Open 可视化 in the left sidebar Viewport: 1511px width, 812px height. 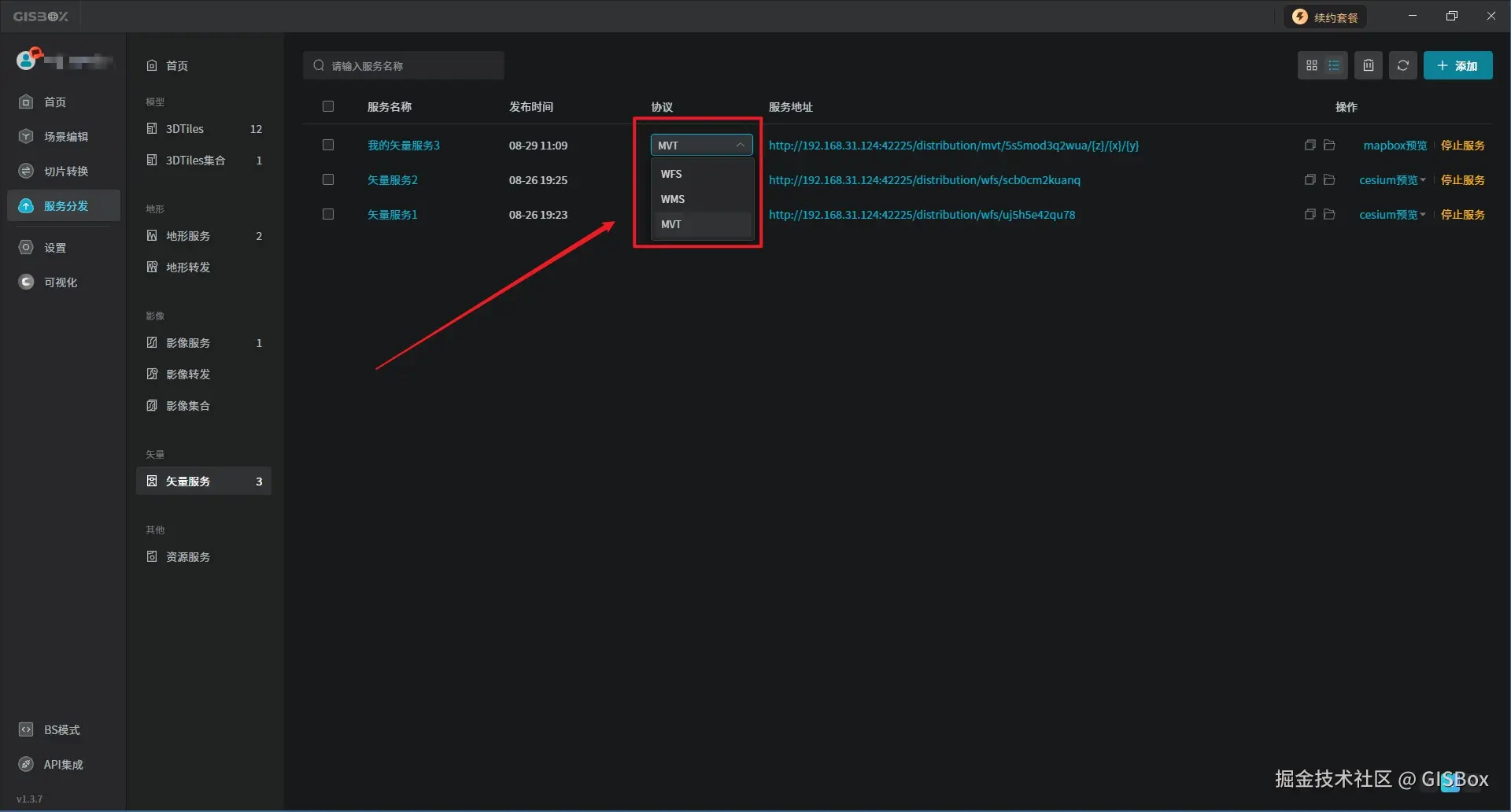click(64, 282)
